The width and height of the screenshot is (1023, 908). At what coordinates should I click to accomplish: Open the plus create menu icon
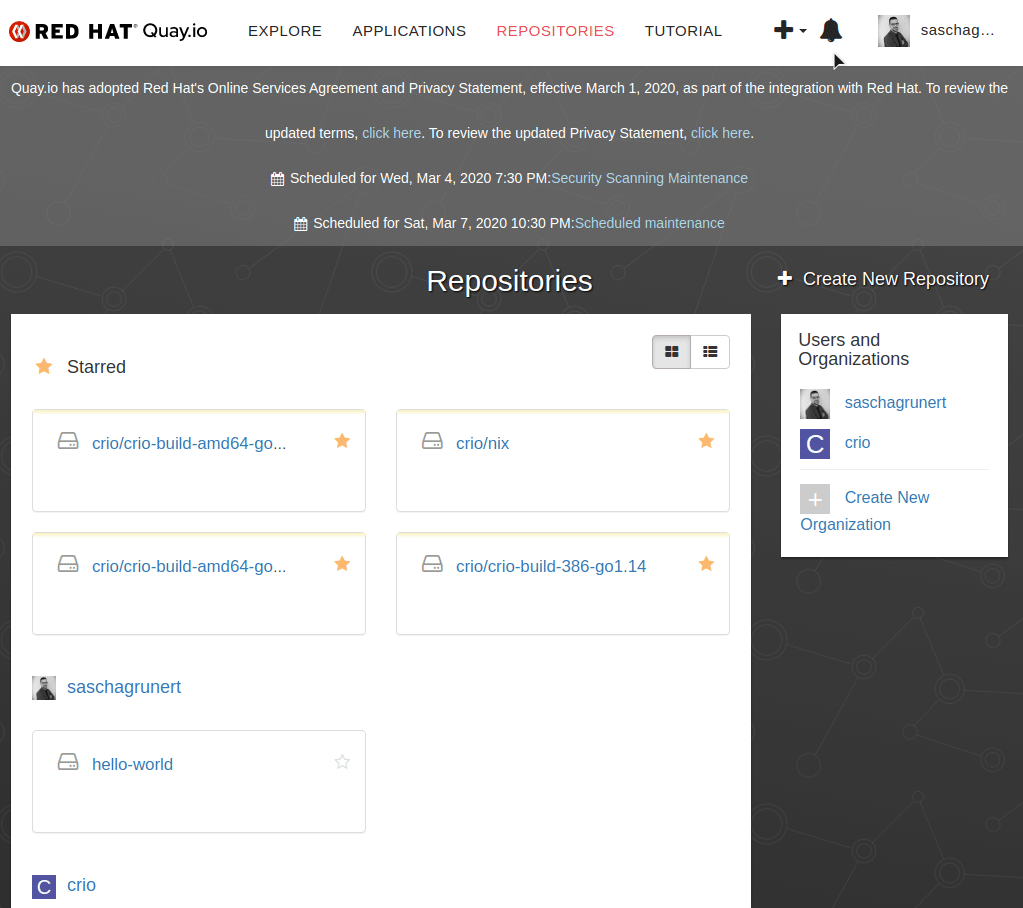pos(781,30)
